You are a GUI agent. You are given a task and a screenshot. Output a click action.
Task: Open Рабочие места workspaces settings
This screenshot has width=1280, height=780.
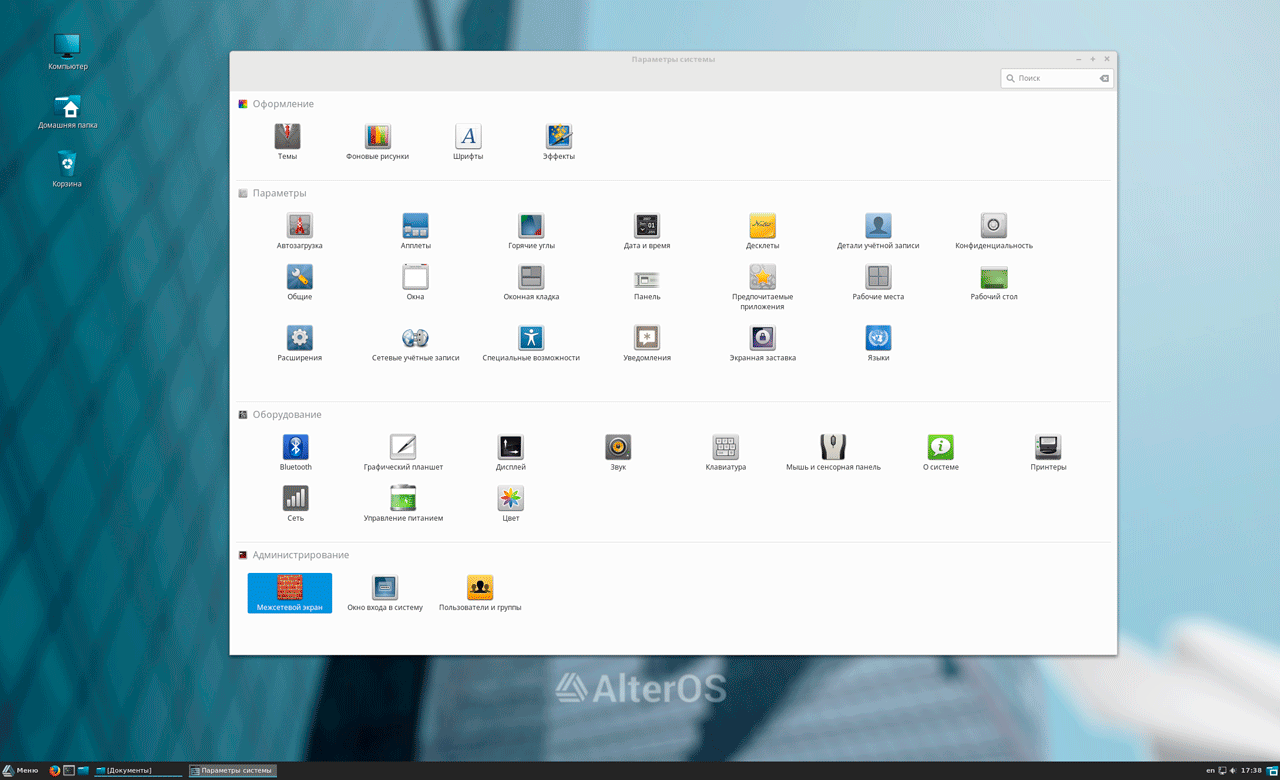coord(878,282)
